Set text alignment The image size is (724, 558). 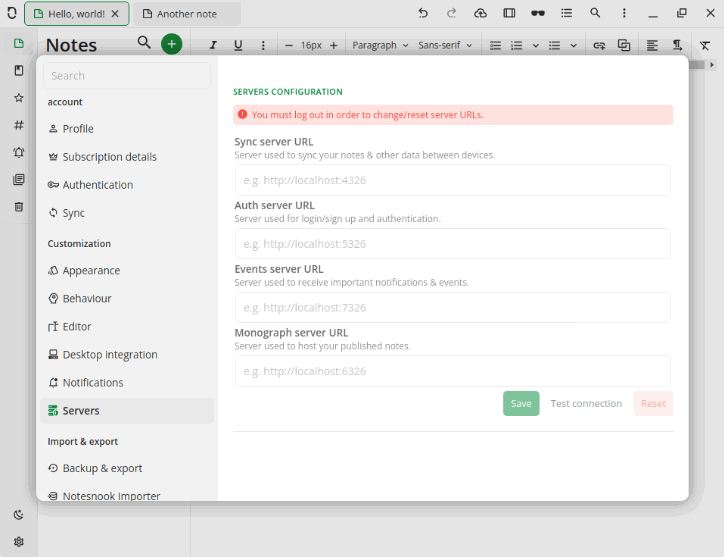(x=652, y=45)
